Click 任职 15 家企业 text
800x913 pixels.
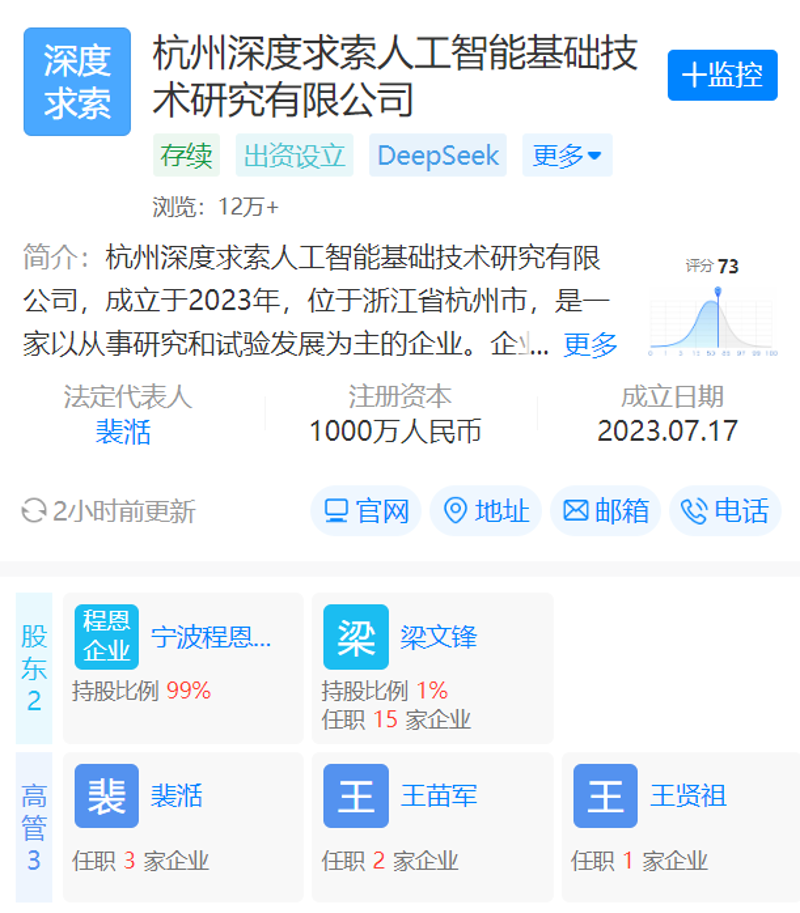[396, 720]
